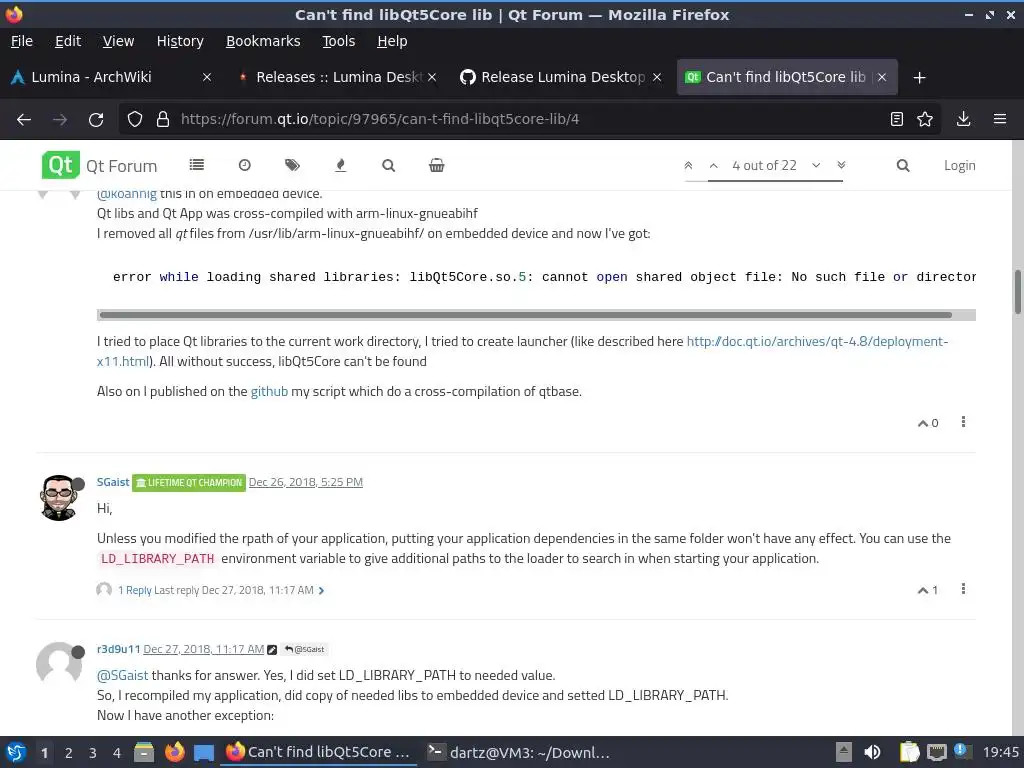Click the Firefox Reload button
This screenshot has width=1024, height=768.
pyautogui.click(x=96, y=119)
